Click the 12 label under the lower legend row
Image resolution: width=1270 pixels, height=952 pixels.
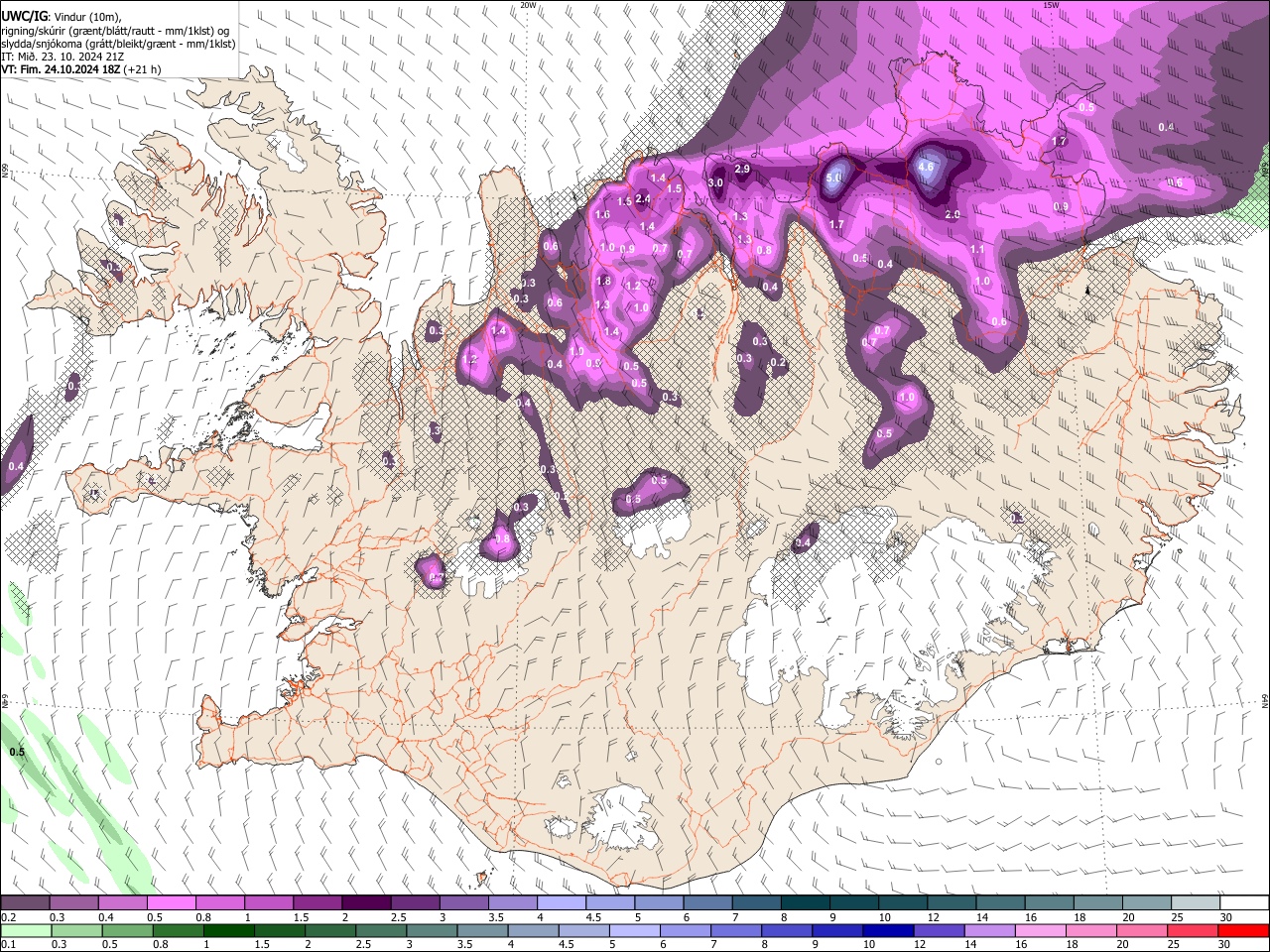[921, 945]
